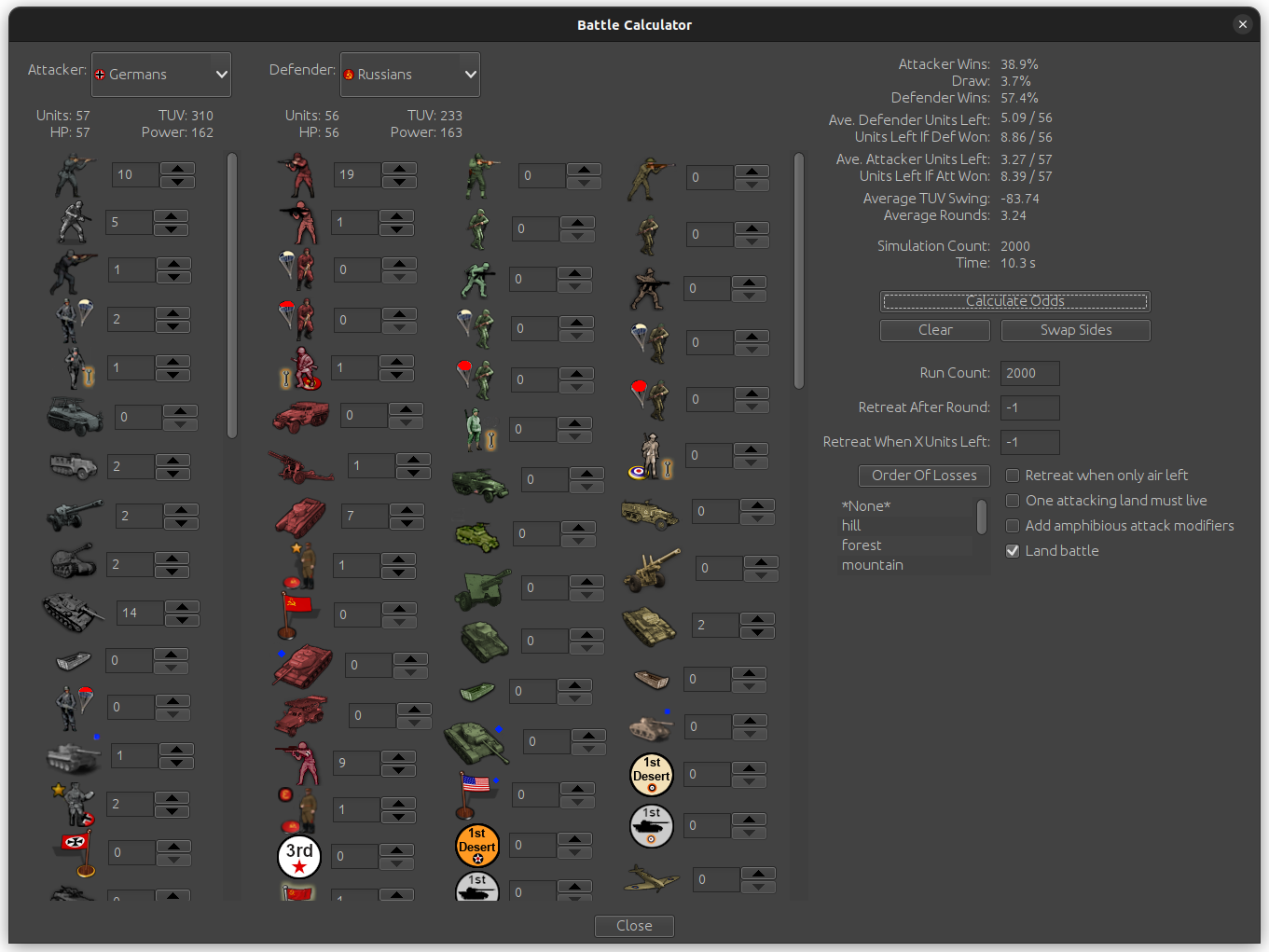The image size is (1269, 952).
Task: Click the Spitfire fighter plane icon
Action: (651, 879)
